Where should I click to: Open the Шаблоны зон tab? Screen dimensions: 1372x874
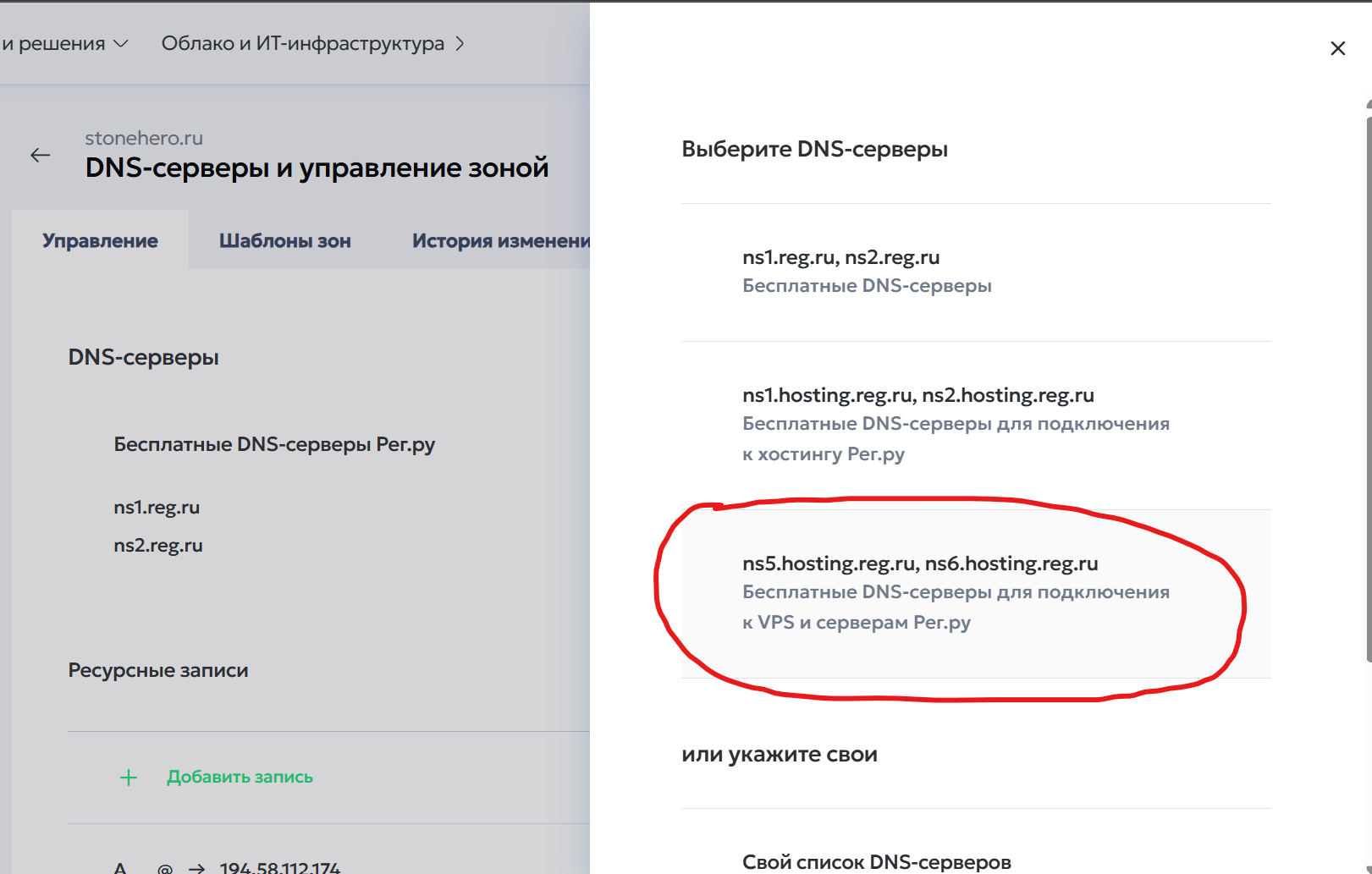[285, 240]
